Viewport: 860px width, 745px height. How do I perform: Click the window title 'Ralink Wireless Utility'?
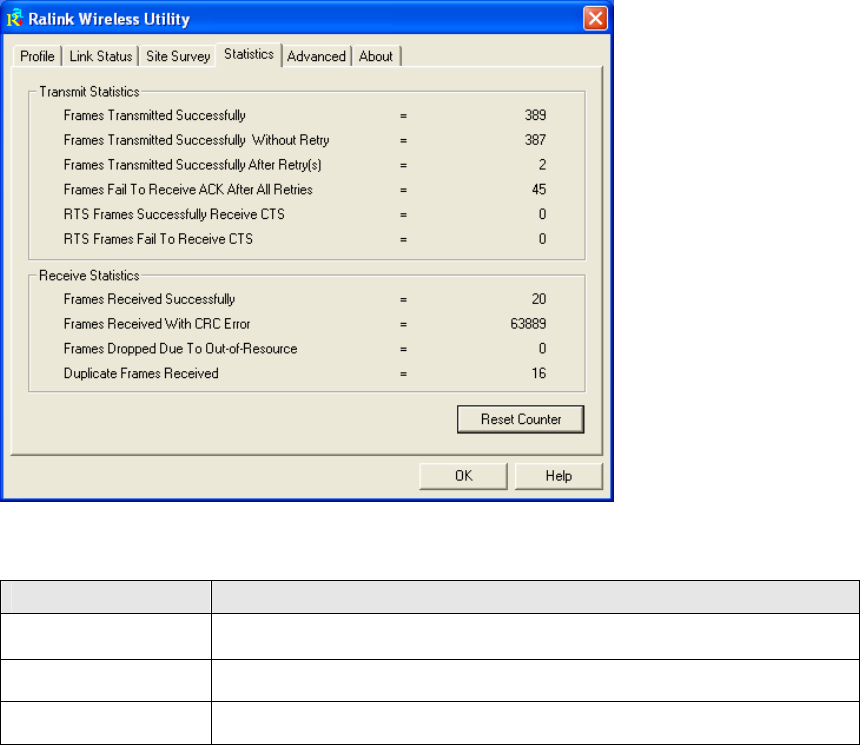pos(109,19)
